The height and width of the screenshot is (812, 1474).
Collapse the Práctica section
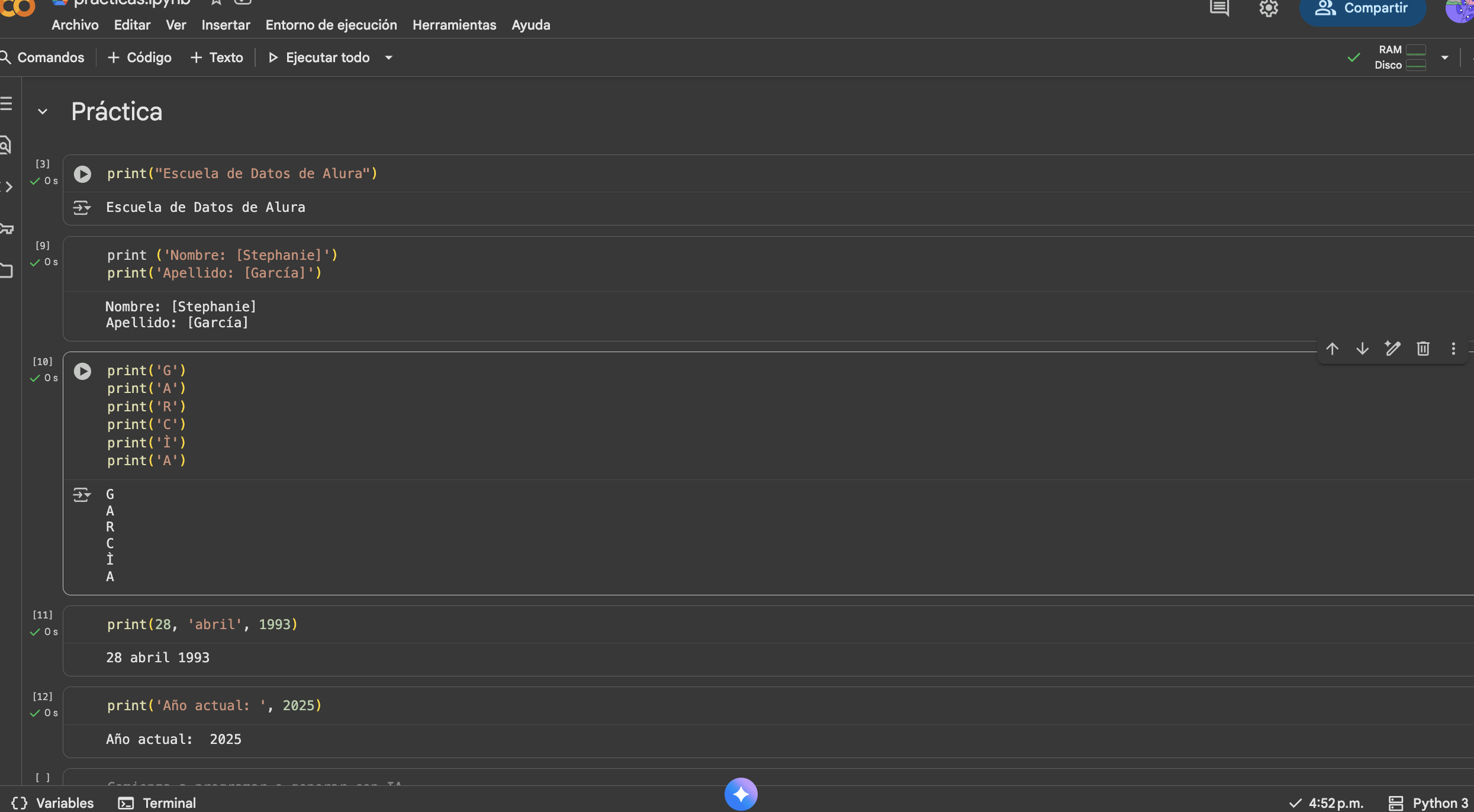coord(43,112)
